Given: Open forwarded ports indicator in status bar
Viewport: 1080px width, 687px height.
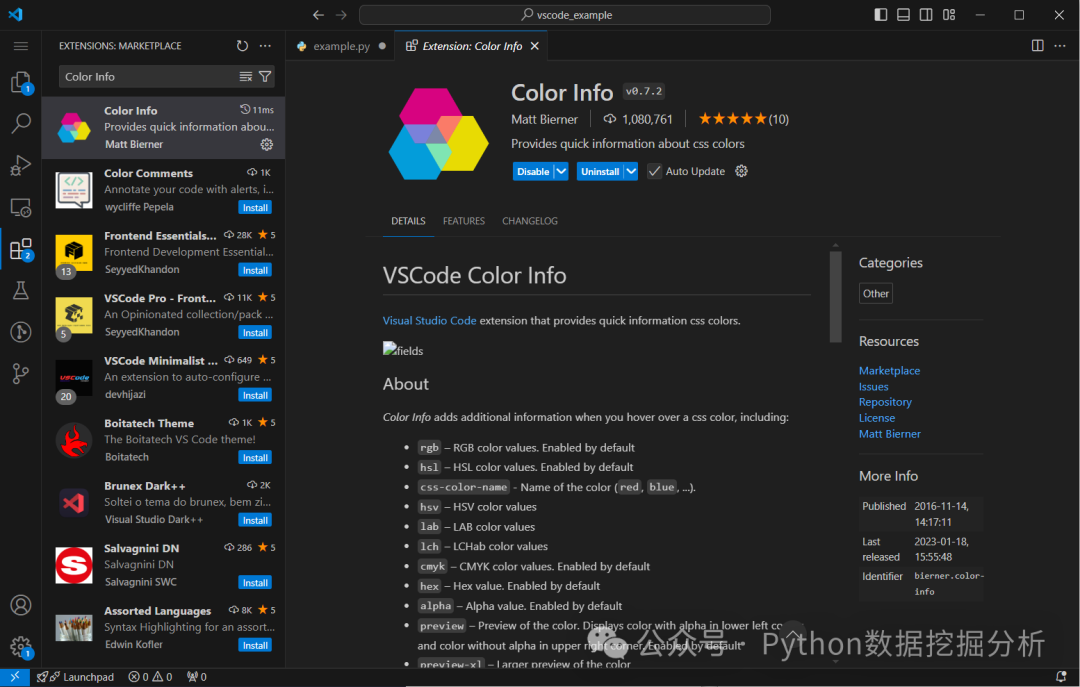Looking at the screenshot, I should click(x=196, y=677).
